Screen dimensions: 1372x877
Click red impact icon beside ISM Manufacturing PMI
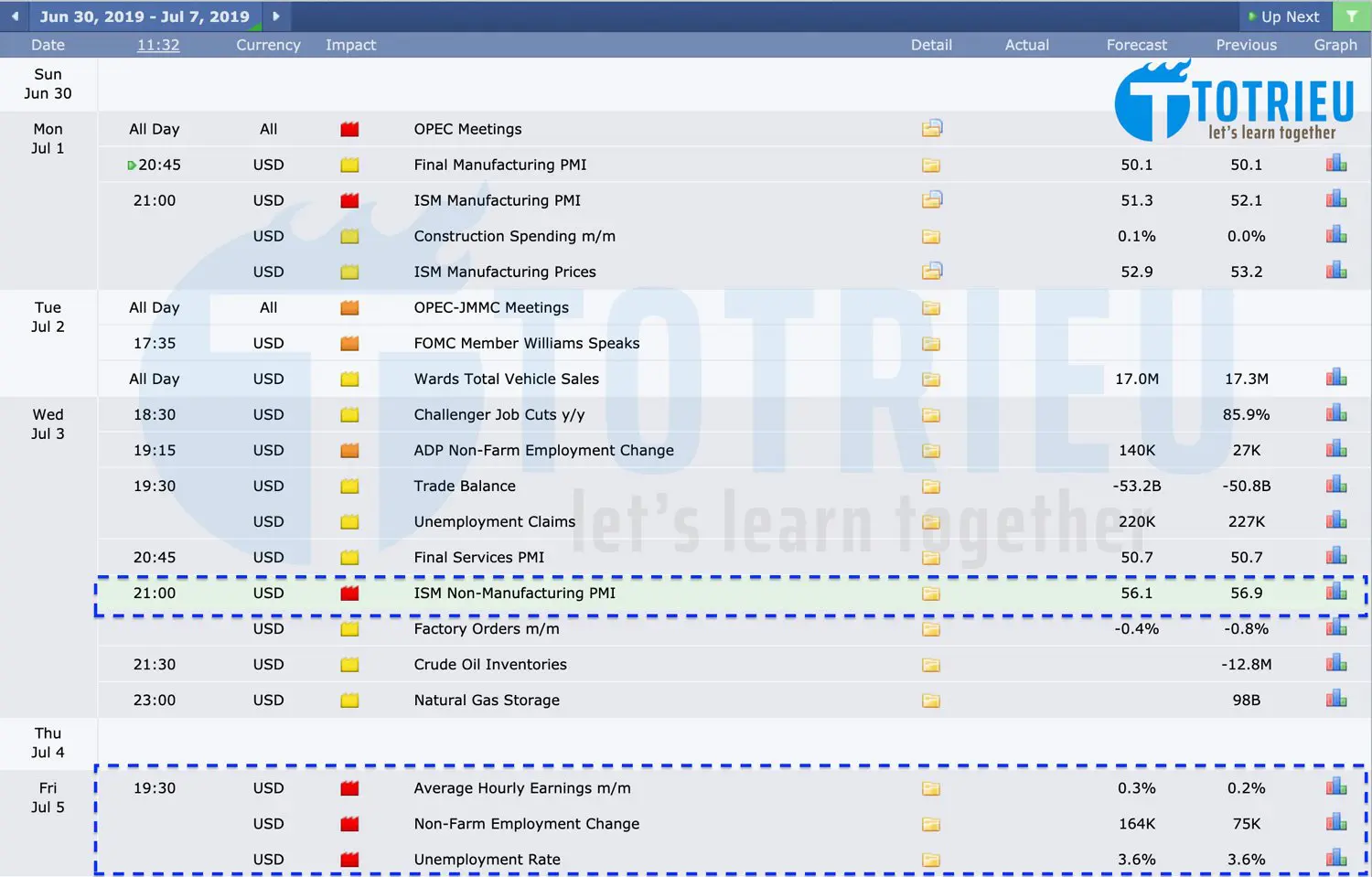(349, 199)
